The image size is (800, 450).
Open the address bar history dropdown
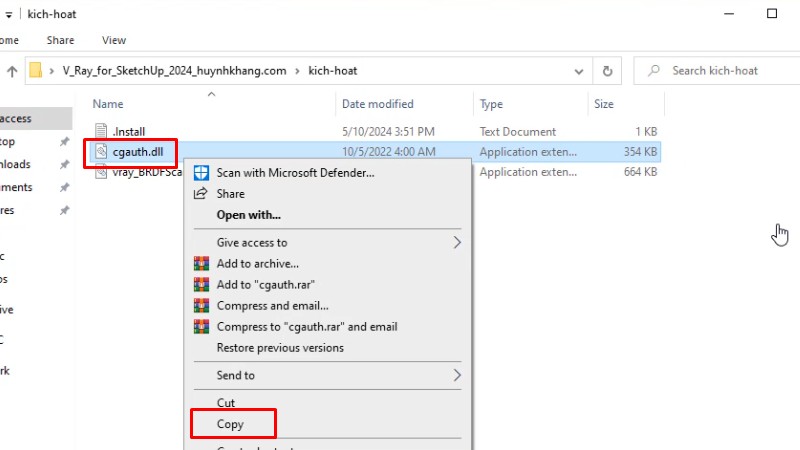(x=579, y=71)
